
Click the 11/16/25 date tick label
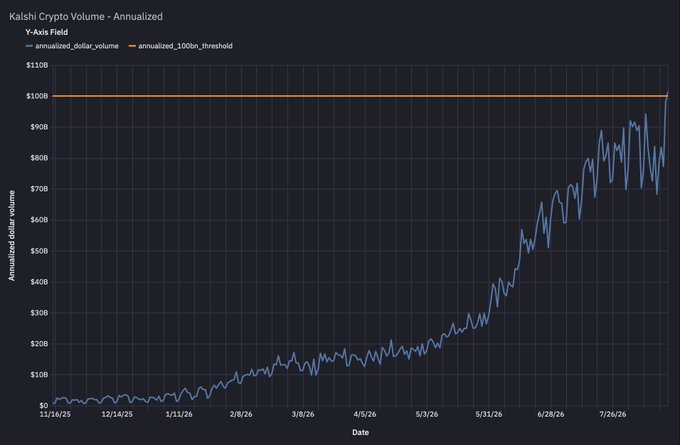tap(55, 414)
